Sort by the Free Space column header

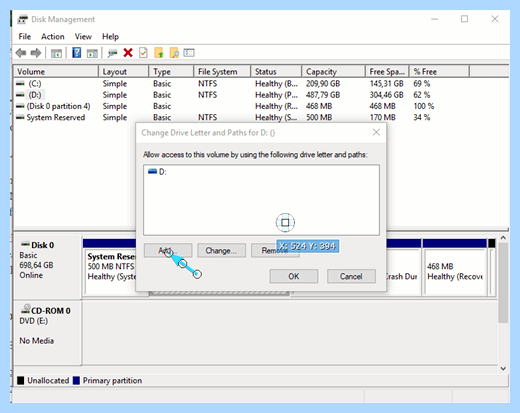[x=387, y=71]
